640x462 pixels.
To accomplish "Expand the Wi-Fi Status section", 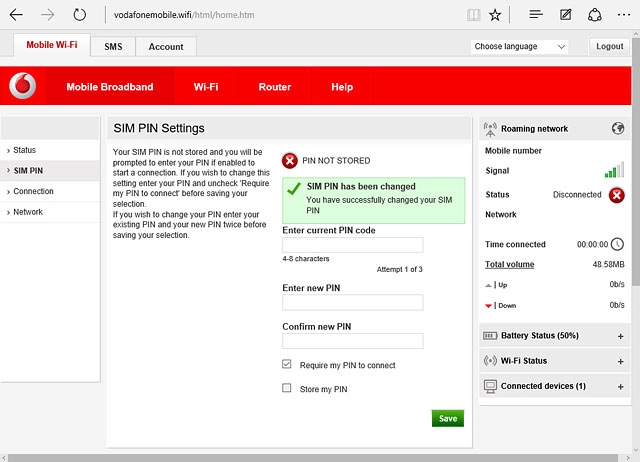I will pyautogui.click(x=620, y=361).
